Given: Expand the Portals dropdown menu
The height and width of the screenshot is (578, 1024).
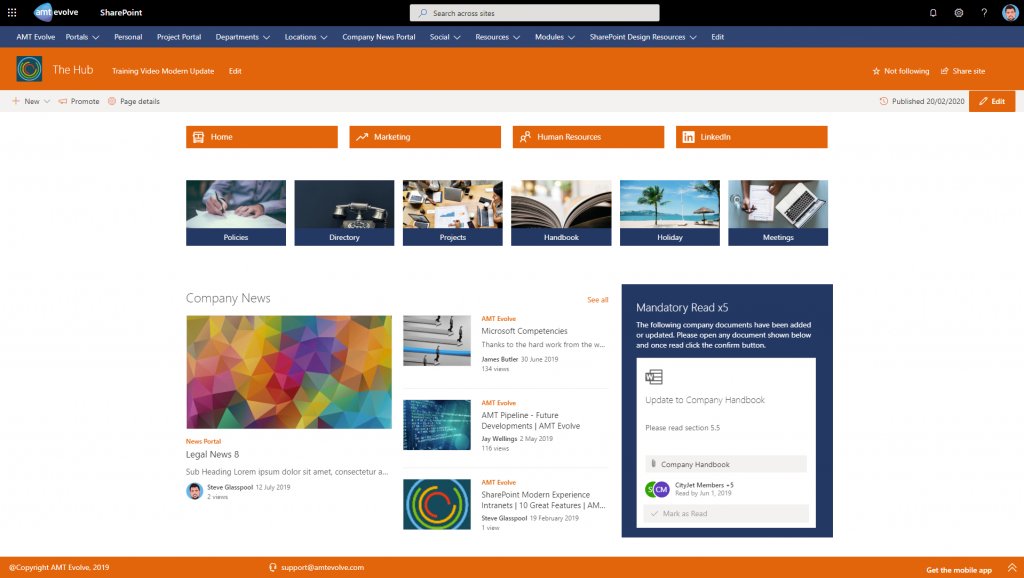Looking at the screenshot, I should (96, 37).
